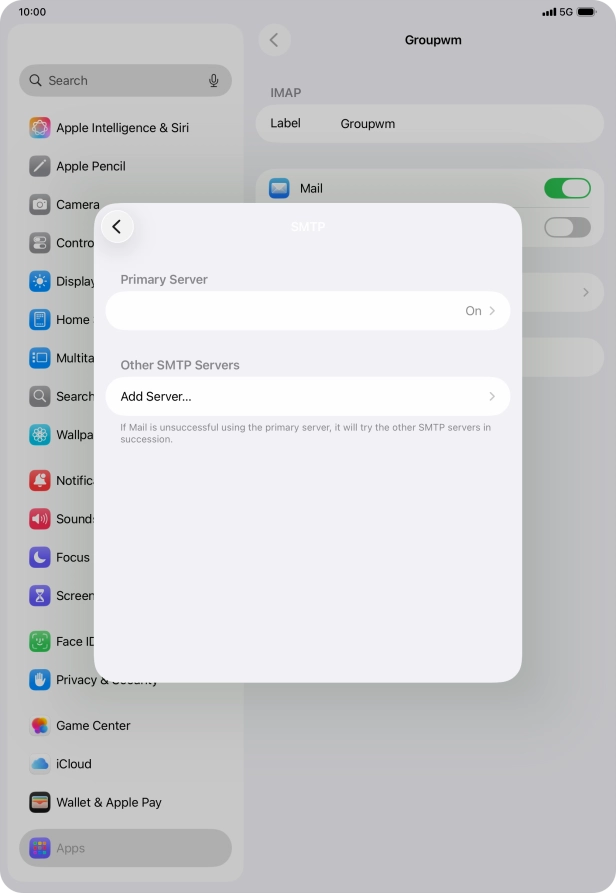
Task: Enable the switch below the Mail toggle
Action: tap(566, 227)
